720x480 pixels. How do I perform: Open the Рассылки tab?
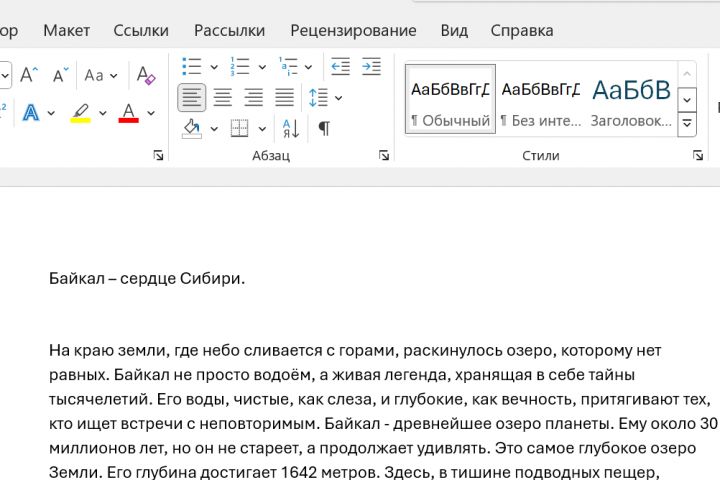[230, 31]
